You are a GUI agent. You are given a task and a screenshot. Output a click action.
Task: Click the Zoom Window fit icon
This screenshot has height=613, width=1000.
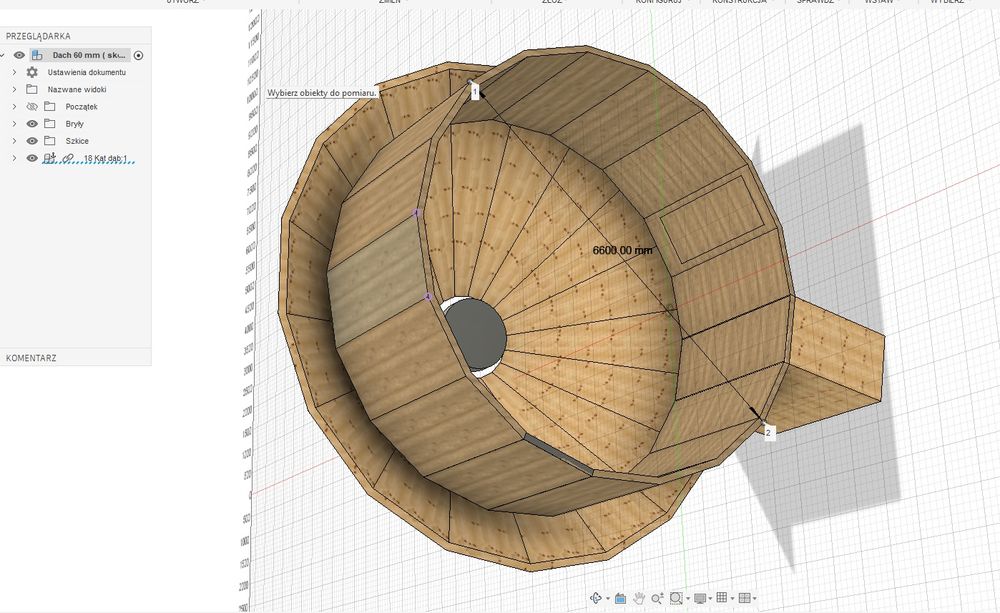[x=676, y=598]
